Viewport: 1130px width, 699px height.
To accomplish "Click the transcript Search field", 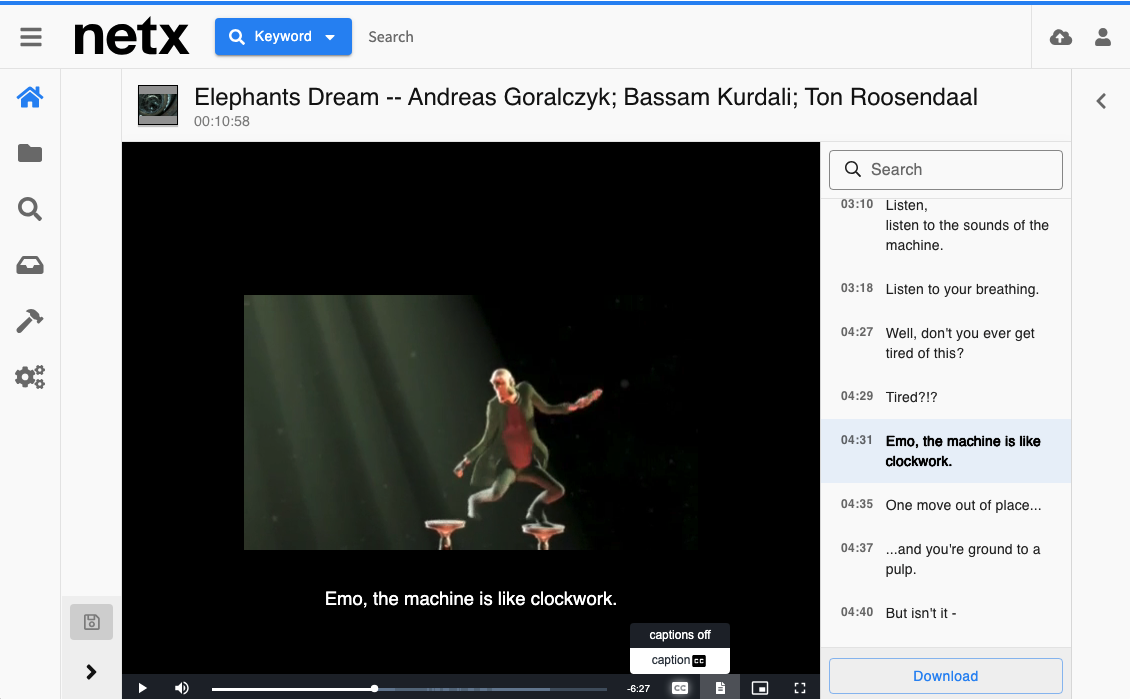I will (946, 169).
